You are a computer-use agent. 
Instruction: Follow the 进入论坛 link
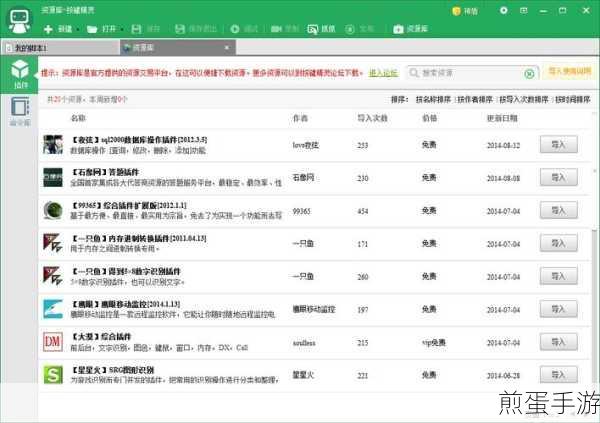[383, 73]
